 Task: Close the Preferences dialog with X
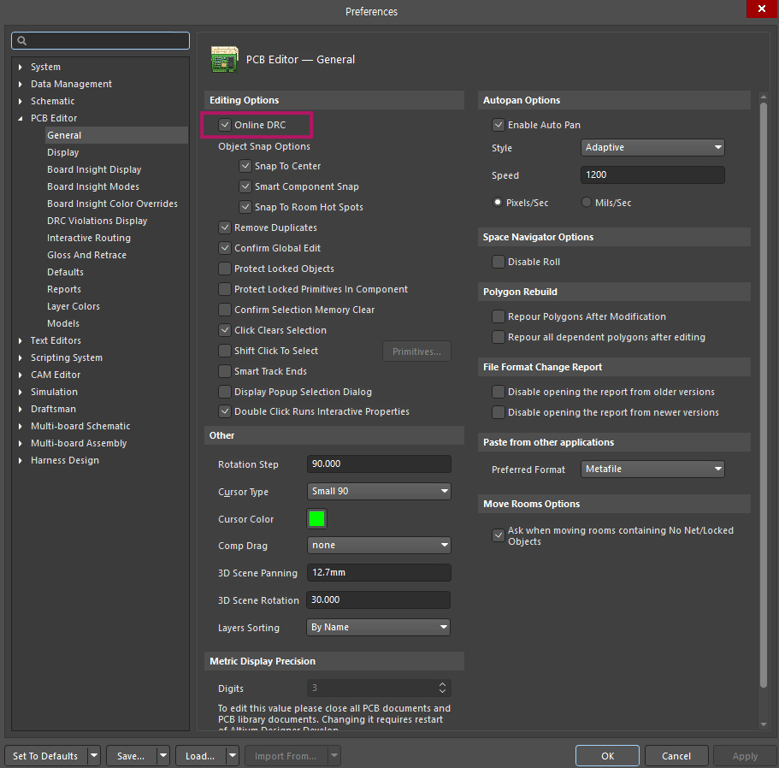[761, 8]
